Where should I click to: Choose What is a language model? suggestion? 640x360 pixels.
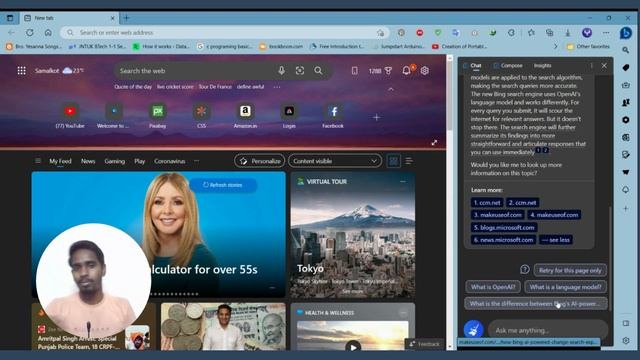tap(565, 287)
